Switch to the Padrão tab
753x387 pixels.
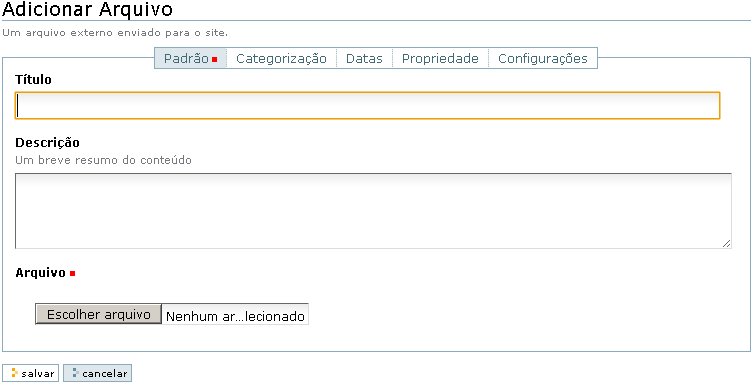click(190, 59)
